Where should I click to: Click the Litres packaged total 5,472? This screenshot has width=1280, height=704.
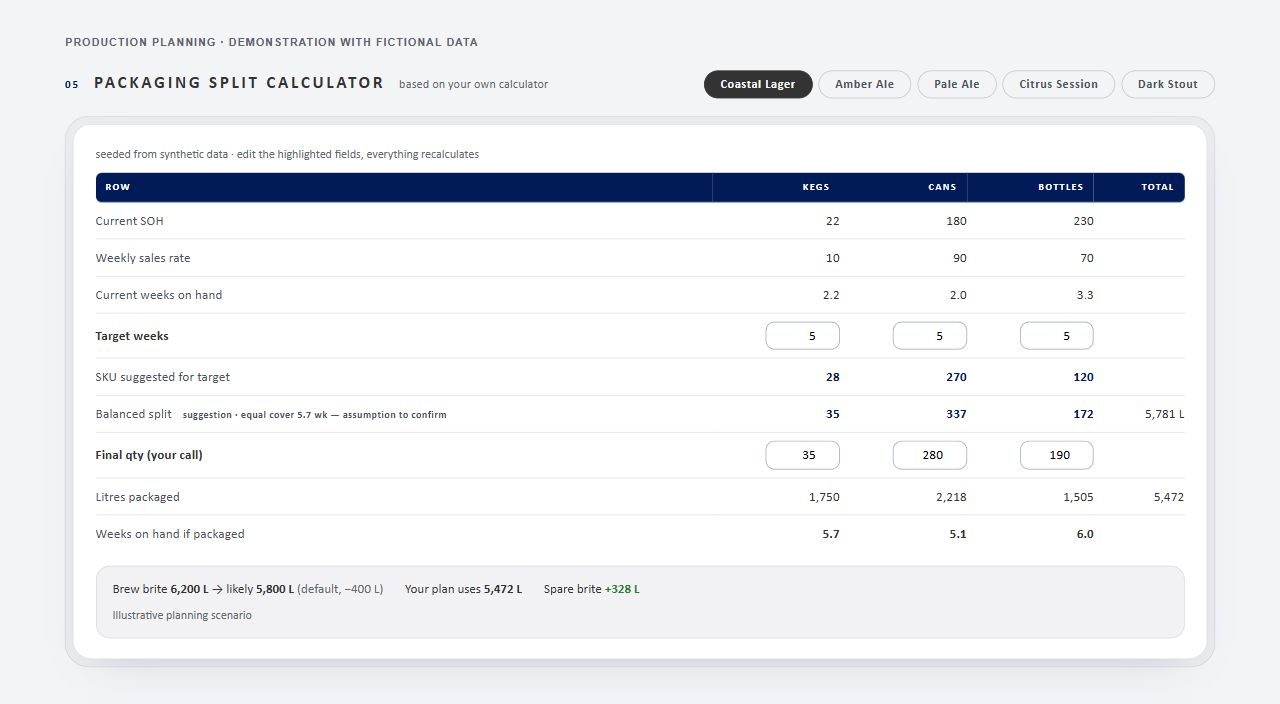coord(1168,497)
